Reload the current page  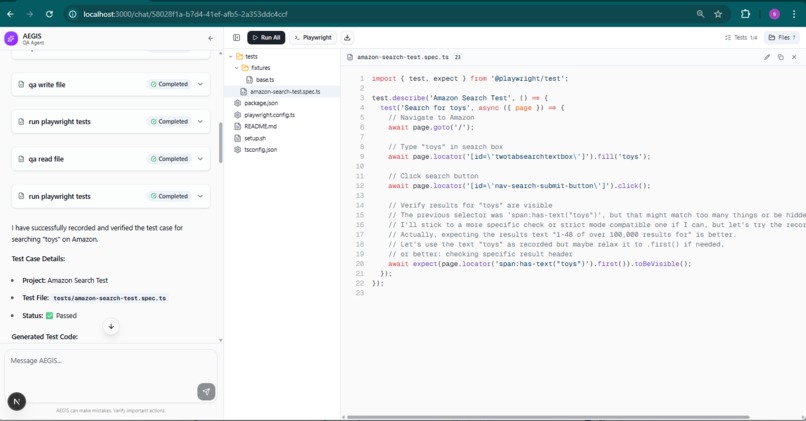[x=49, y=14]
